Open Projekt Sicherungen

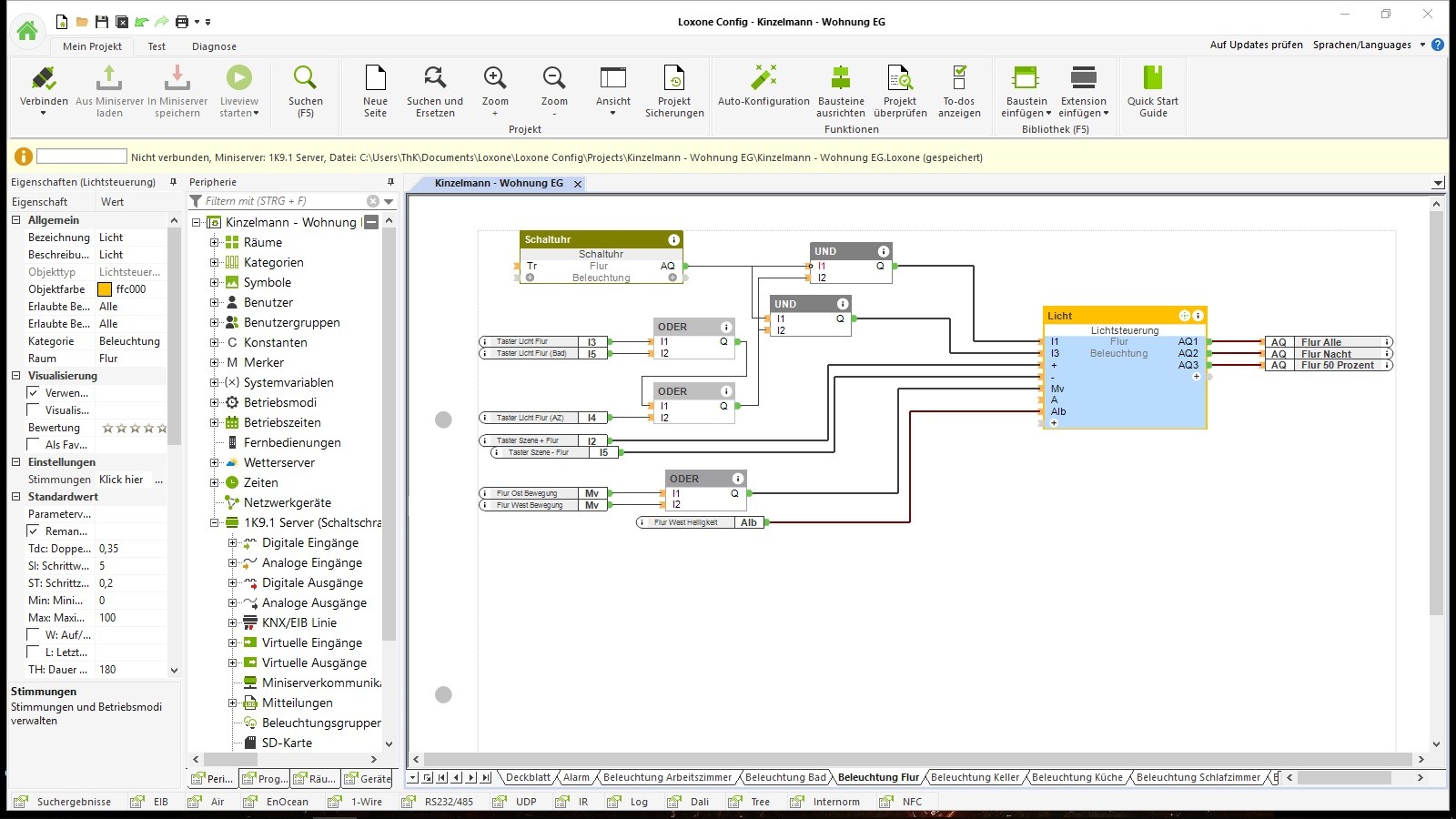(x=673, y=79)
